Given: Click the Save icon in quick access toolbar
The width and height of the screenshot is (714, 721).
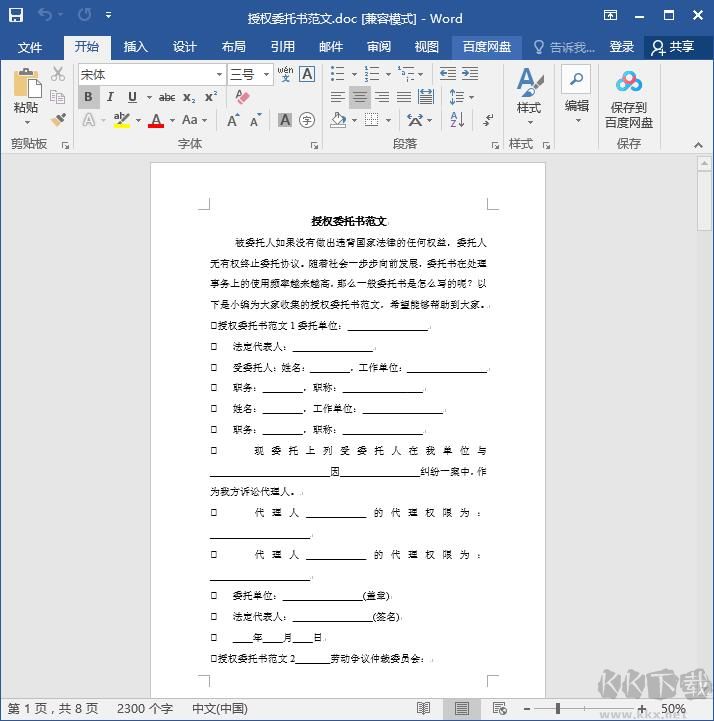Looking at the screenshot, I should [x=16, y=15].
